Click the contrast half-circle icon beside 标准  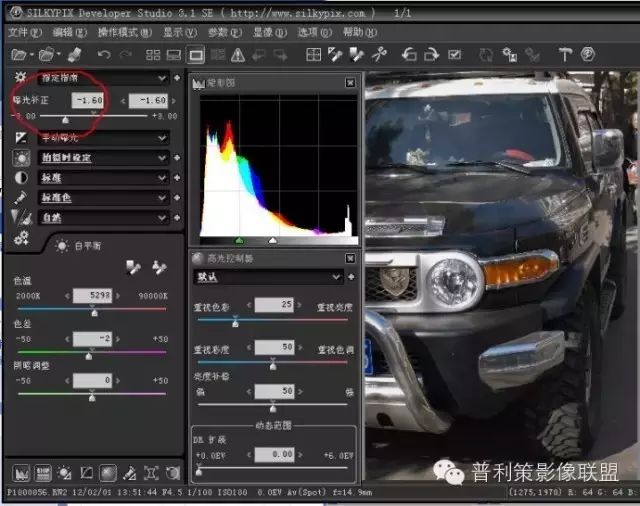21,178
